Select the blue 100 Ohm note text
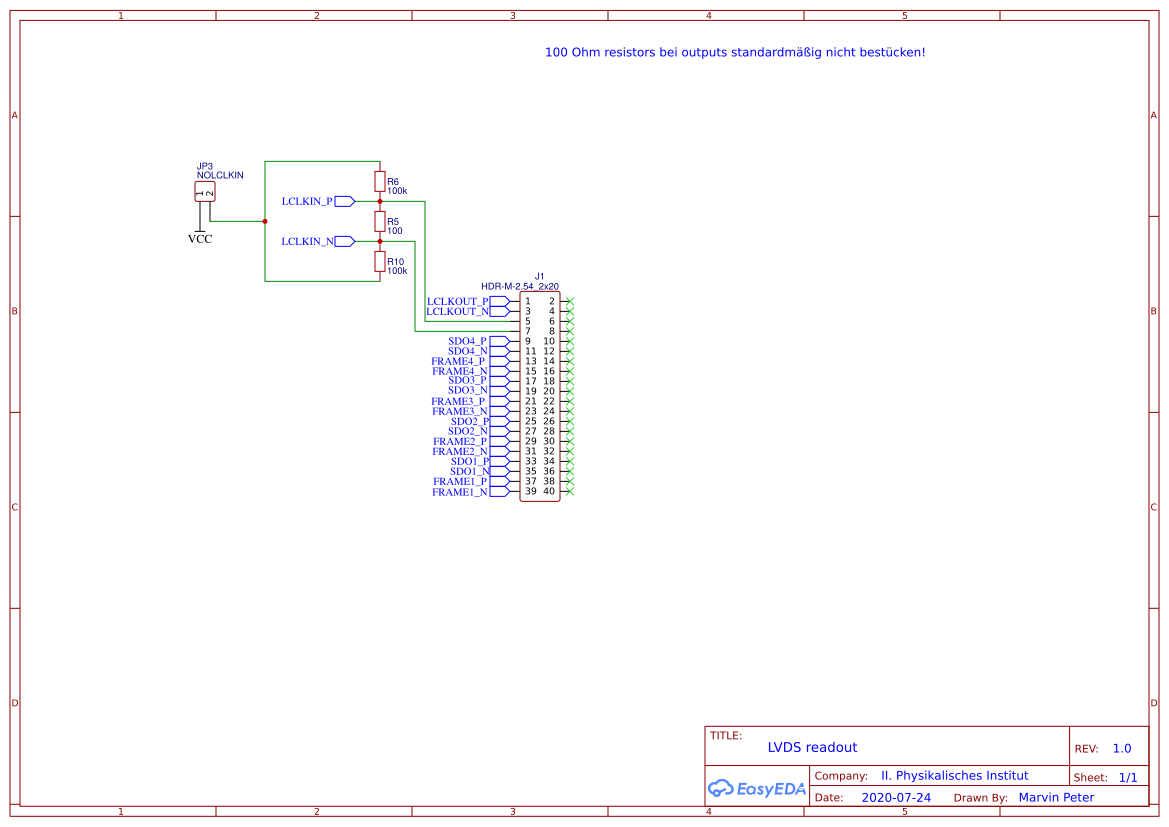 point(735,52)
